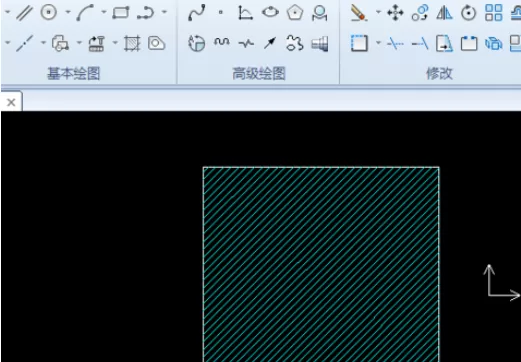Click the circle-on-bracket icon after pentagon
Screen dimensions: 521x362
click(319, 13)
